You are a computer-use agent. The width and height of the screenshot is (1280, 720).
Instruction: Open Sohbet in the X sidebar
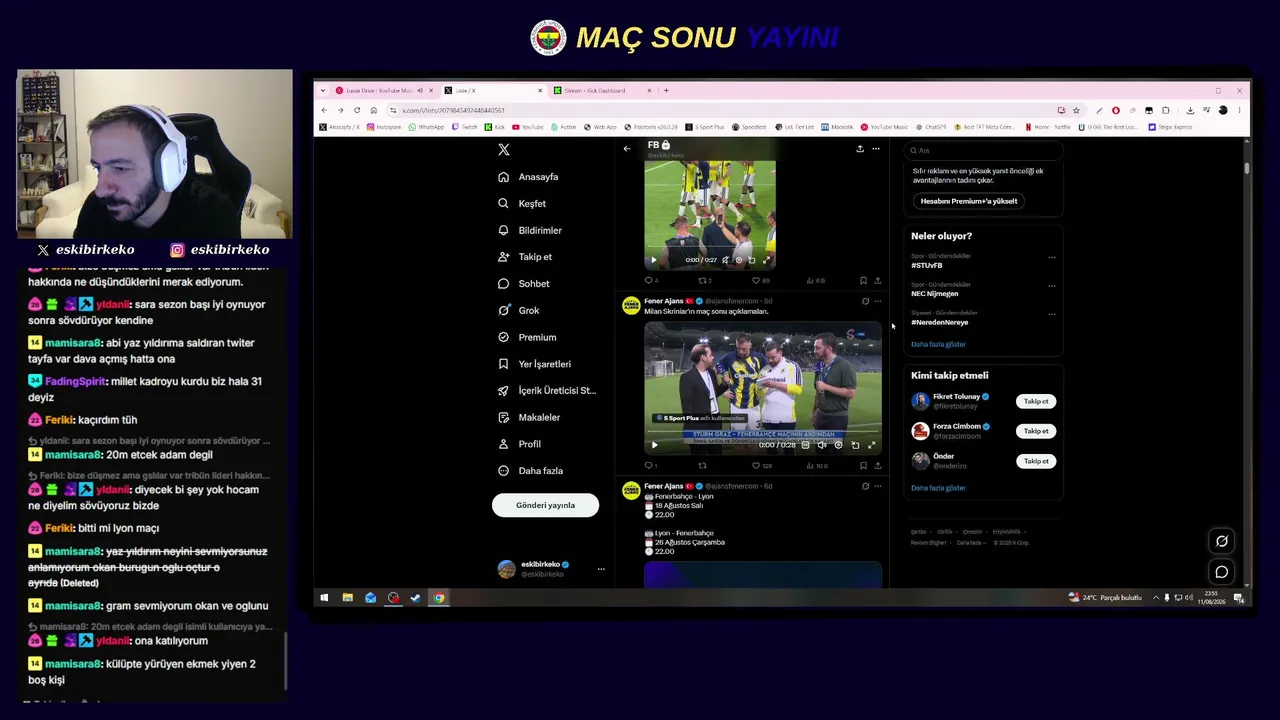[x=524, y=284]
